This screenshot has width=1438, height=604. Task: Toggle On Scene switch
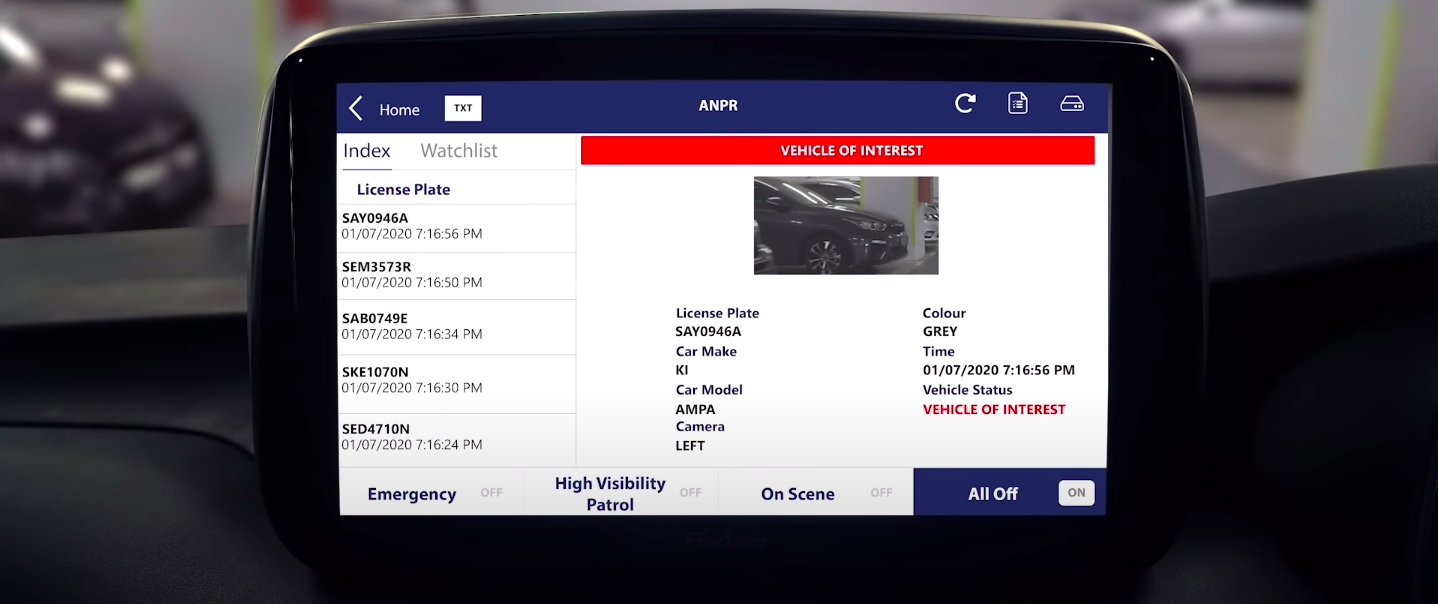(x=881, y=493)
